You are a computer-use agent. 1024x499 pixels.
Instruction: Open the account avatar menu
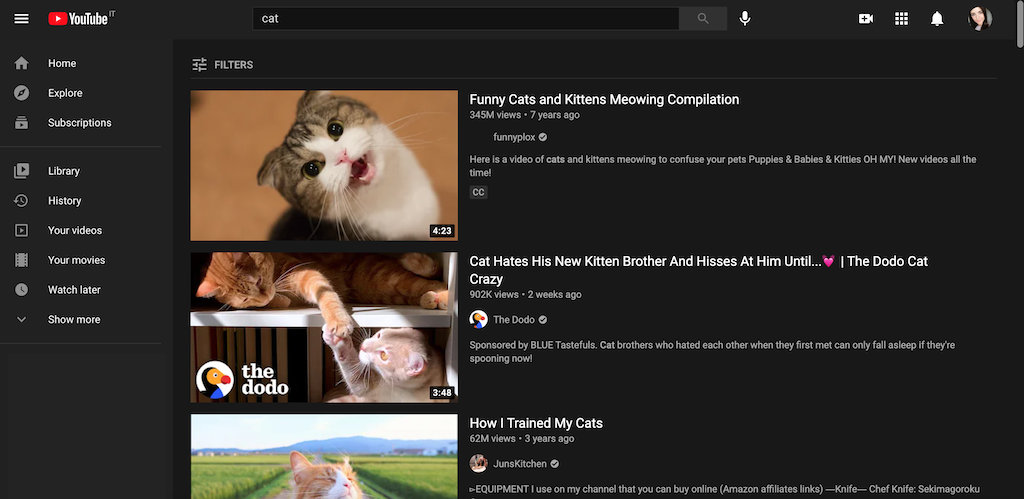tap(980, 18)
